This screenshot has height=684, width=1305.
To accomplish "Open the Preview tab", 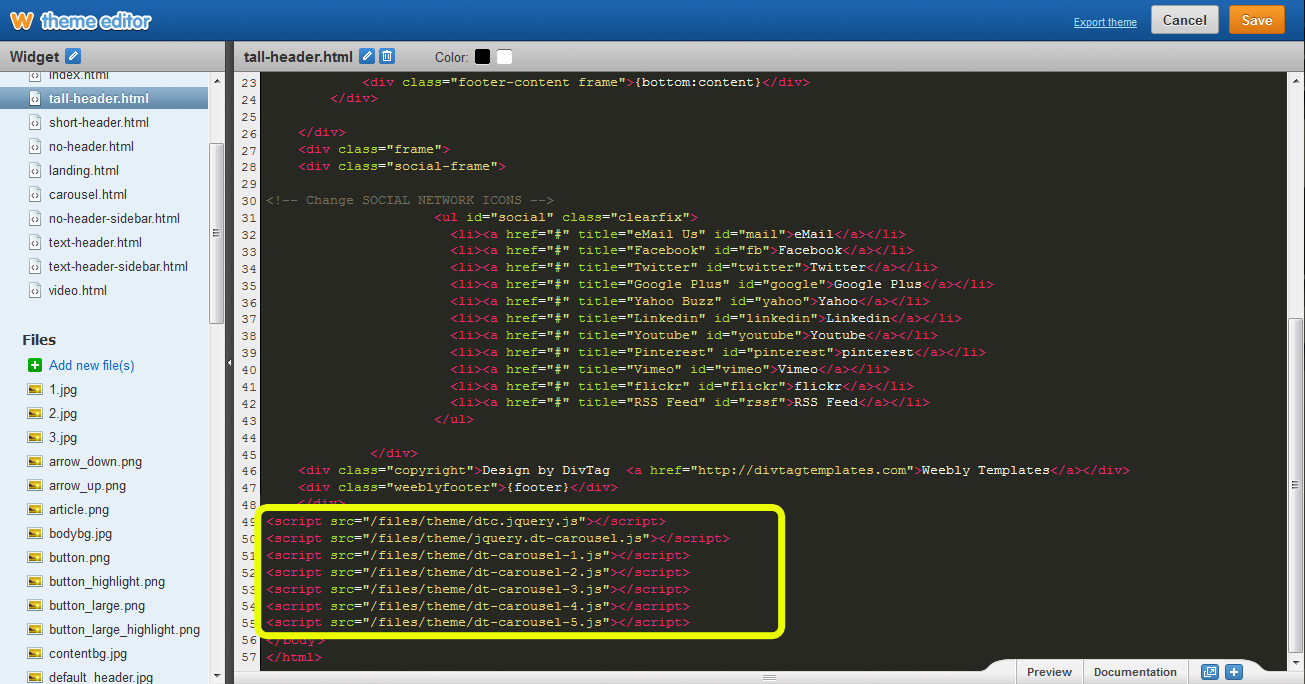I will click(1049, 672).
